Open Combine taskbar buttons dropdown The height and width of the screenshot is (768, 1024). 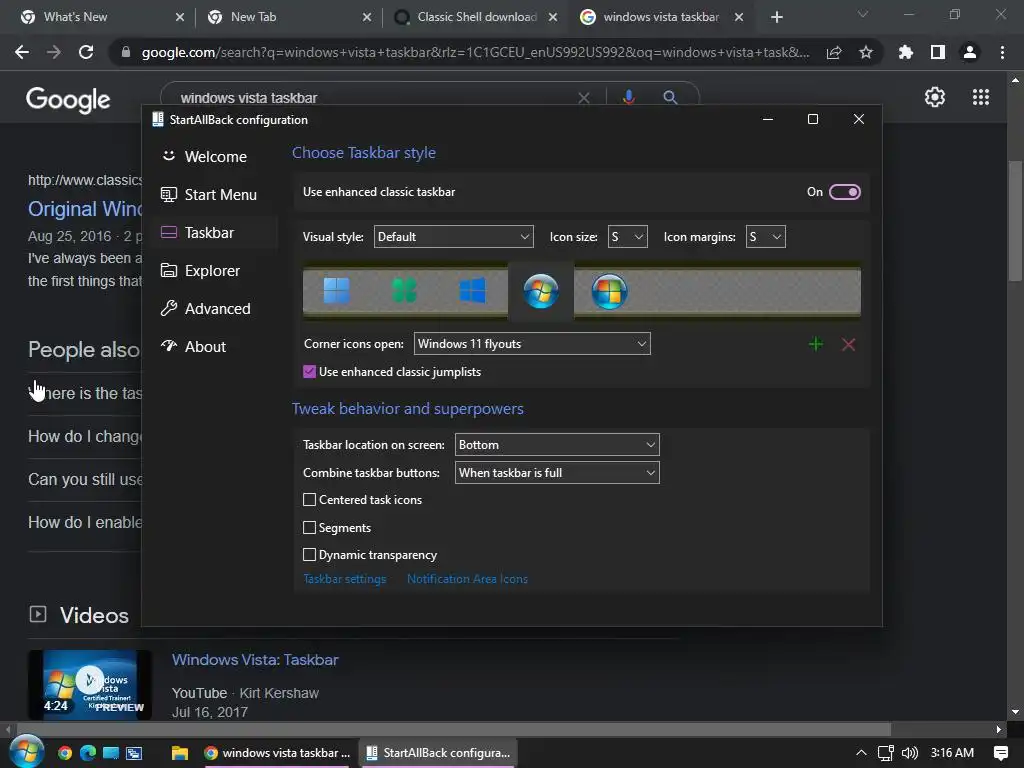pos(557,473)
